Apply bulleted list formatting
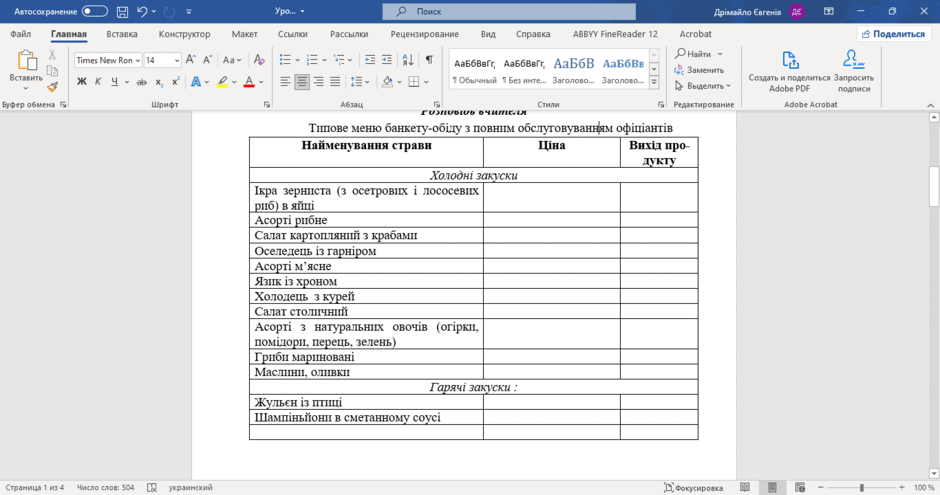This screenshot has width=940, height=495. 285,59
